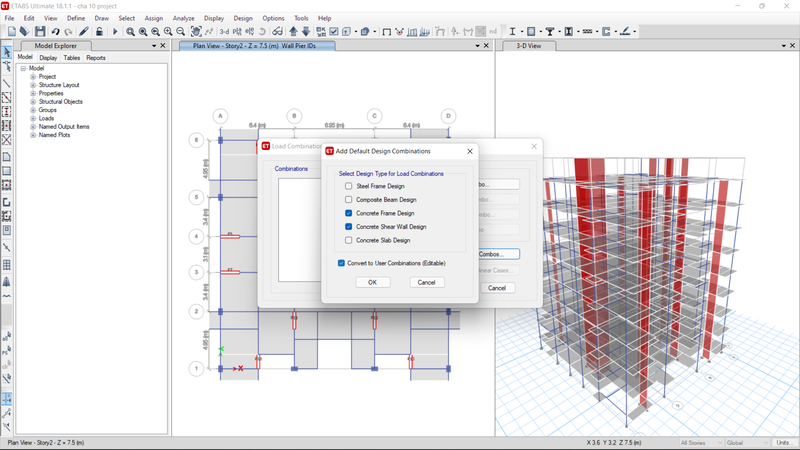The image size is (800, 450).
Task: Click the Zoom In plus magnifier icon
Action: 168,32
